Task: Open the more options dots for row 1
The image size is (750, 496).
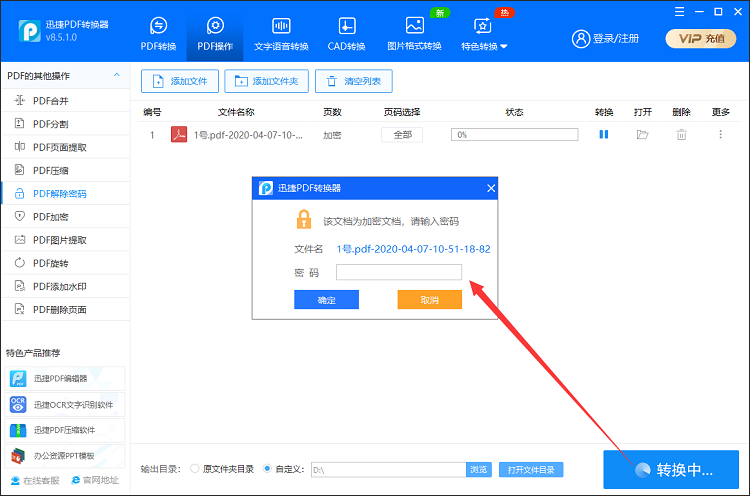Action: [x=720, y=134]
